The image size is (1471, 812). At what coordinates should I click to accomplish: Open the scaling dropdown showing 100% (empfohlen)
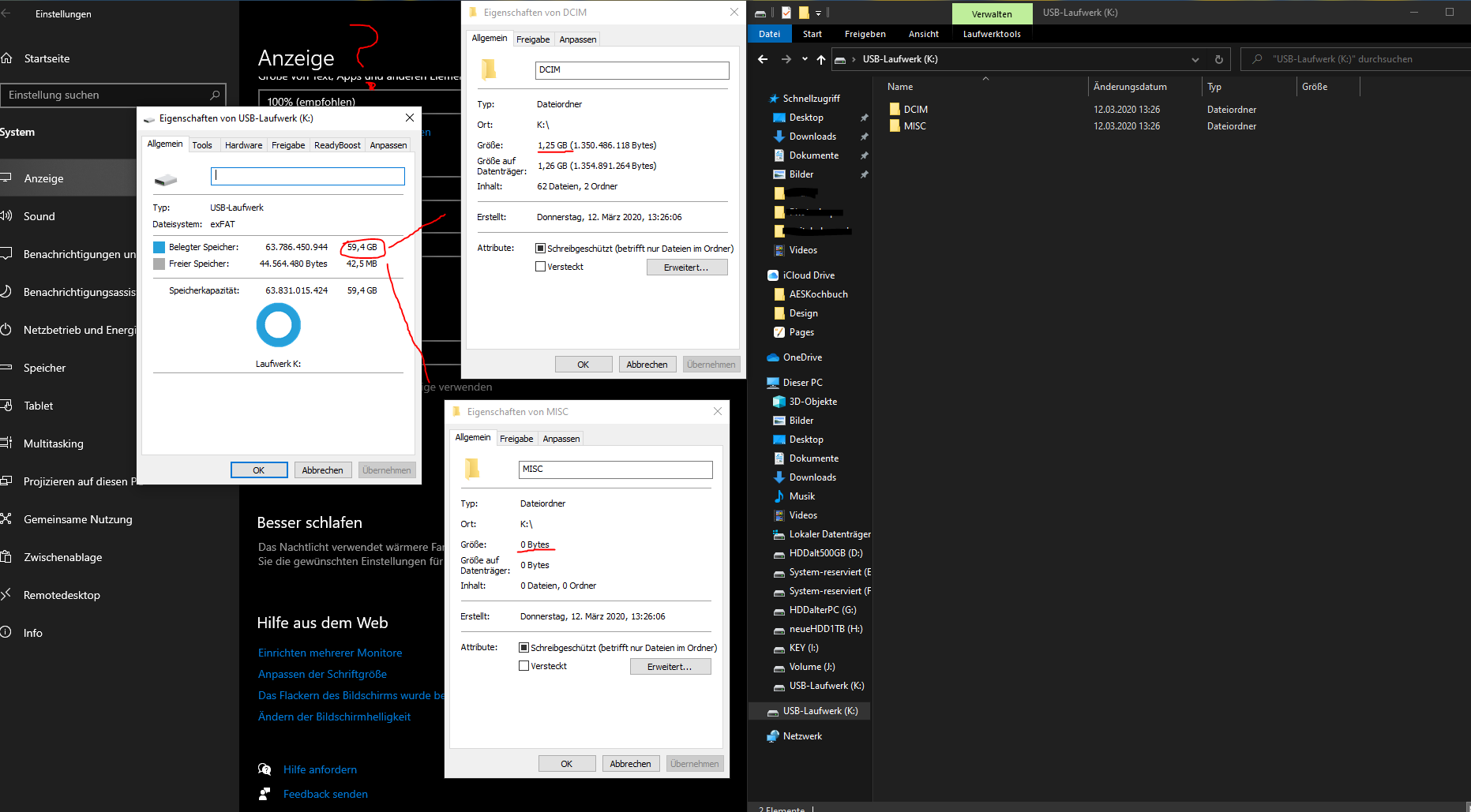[359, 102]
